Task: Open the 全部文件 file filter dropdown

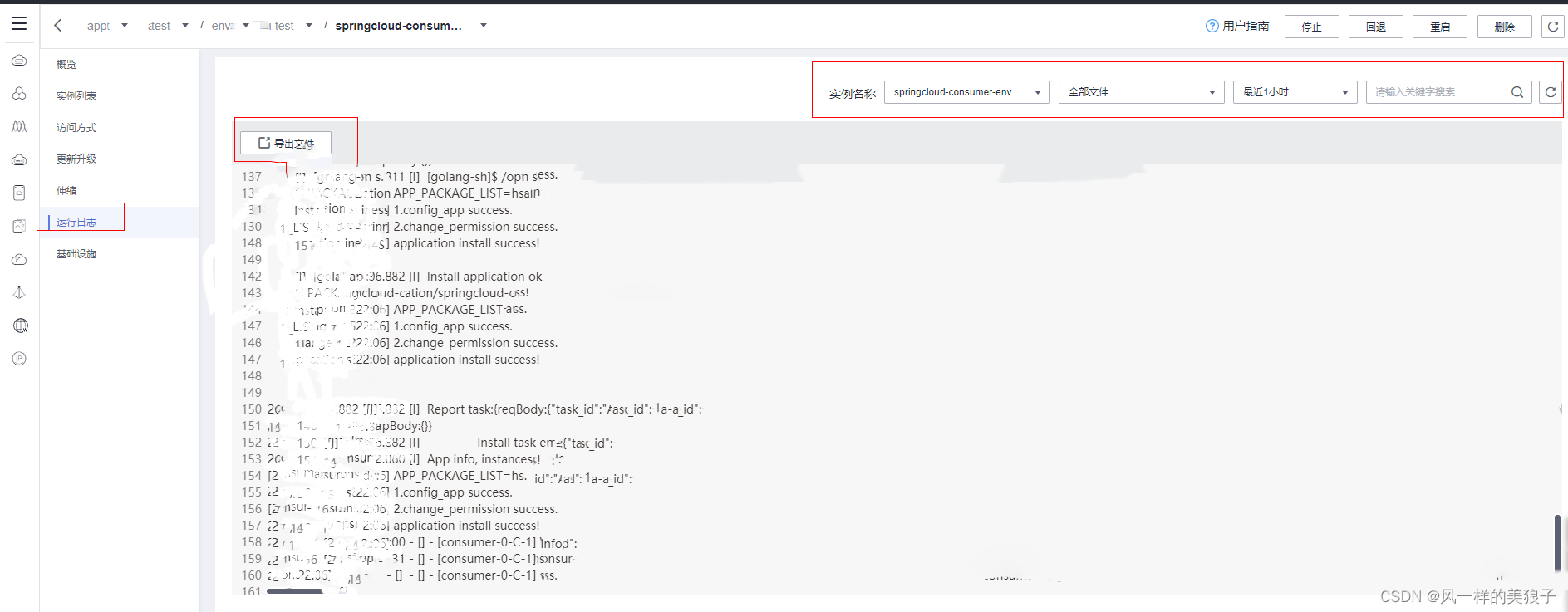Action: pyautogui.click(x=1142, y=92)
